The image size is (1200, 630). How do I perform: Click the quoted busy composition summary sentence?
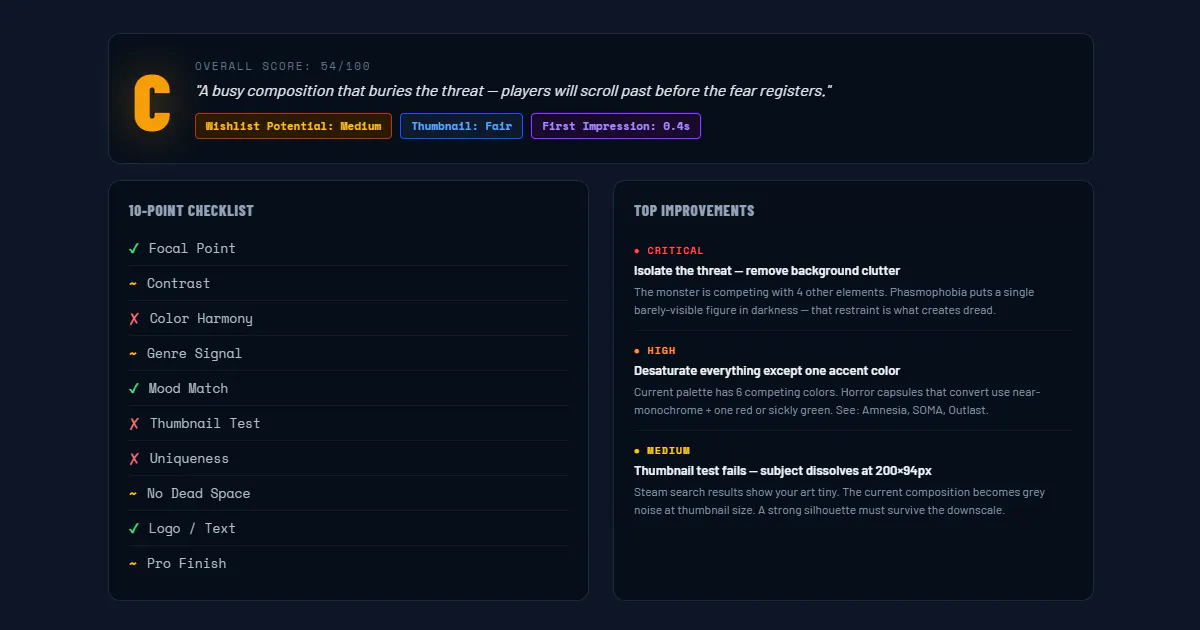click(x=513, y=91)
